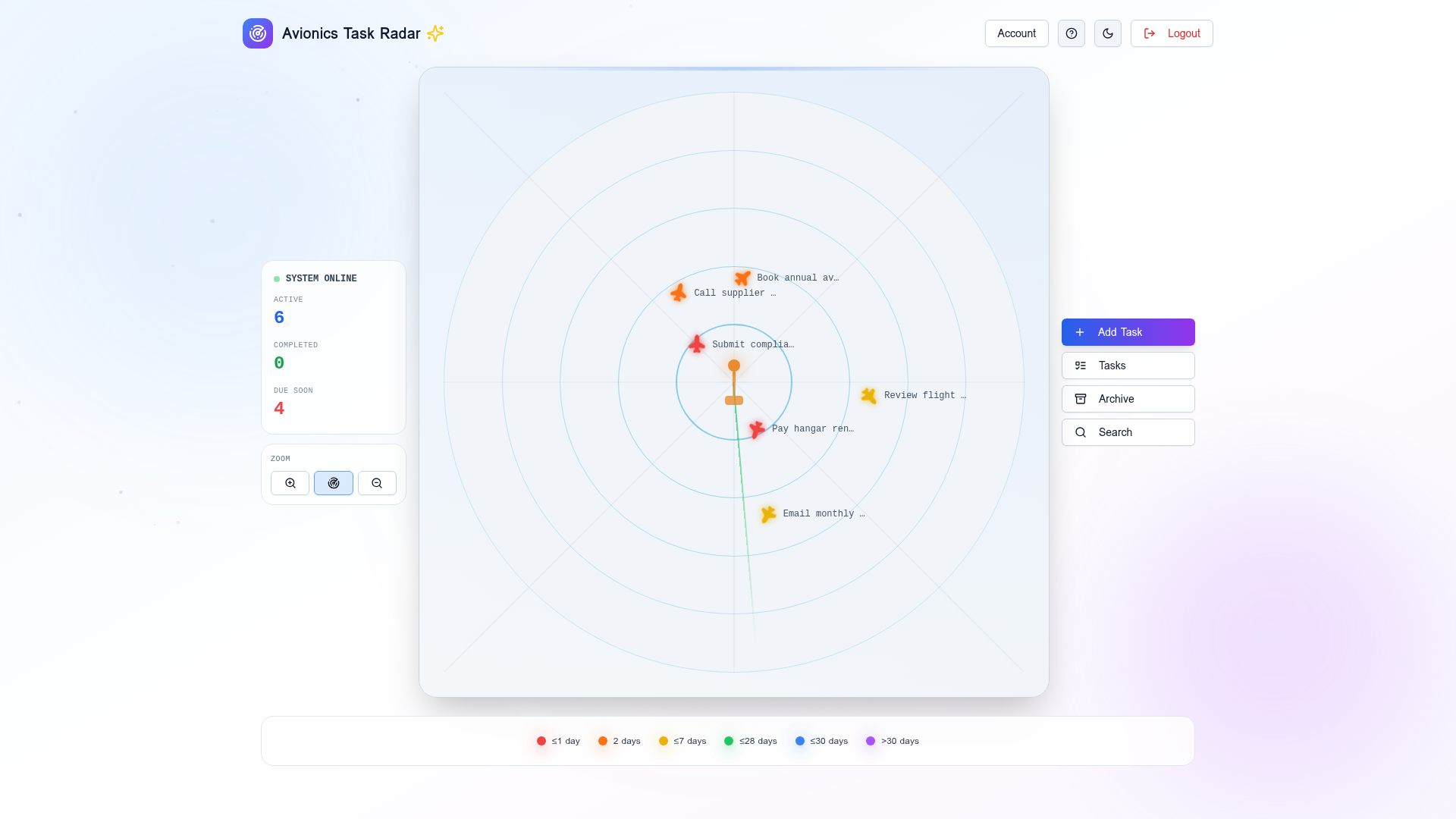The width and height of the screenshot is (1456, 819).
Task: Click the yellow ≤7 days legend dot
Action: point(664,741)
